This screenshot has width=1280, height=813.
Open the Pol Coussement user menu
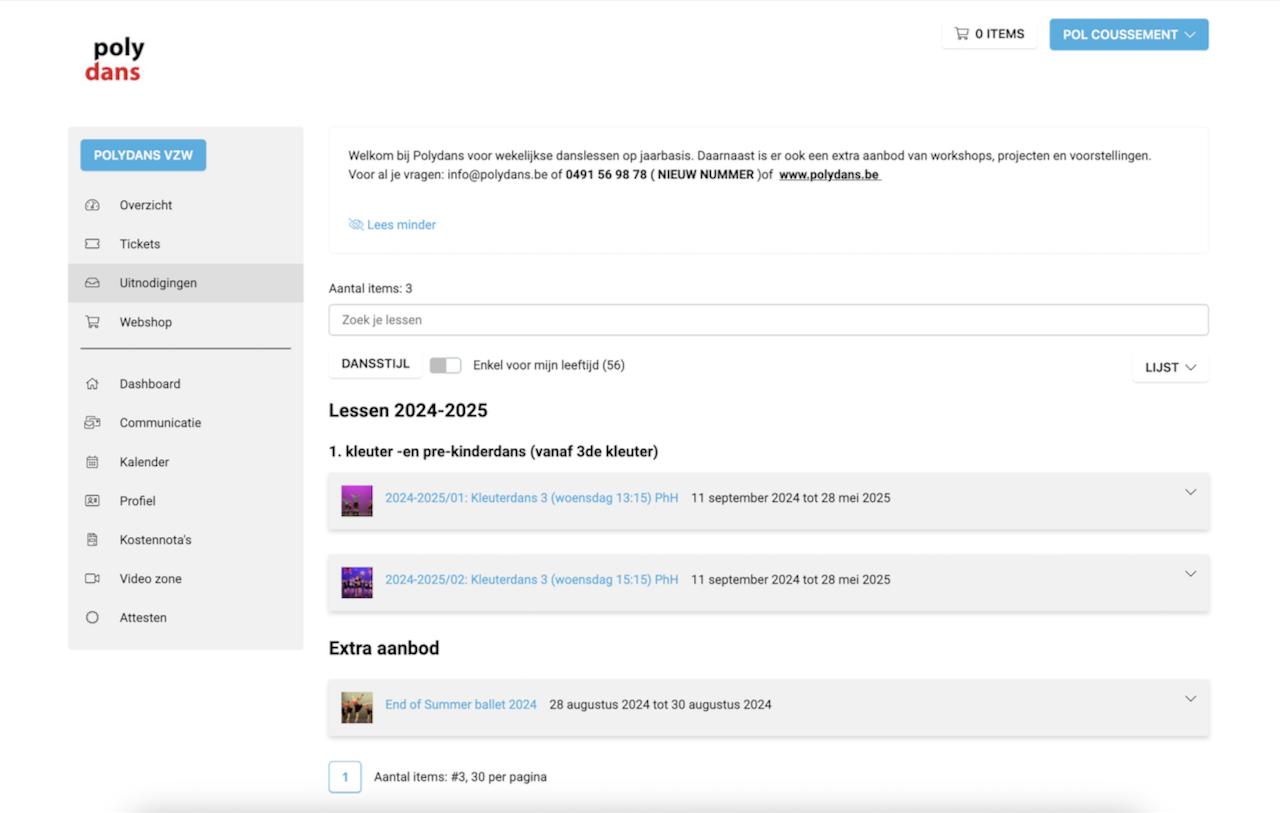pyautogui.click(x=1128, y=34)
